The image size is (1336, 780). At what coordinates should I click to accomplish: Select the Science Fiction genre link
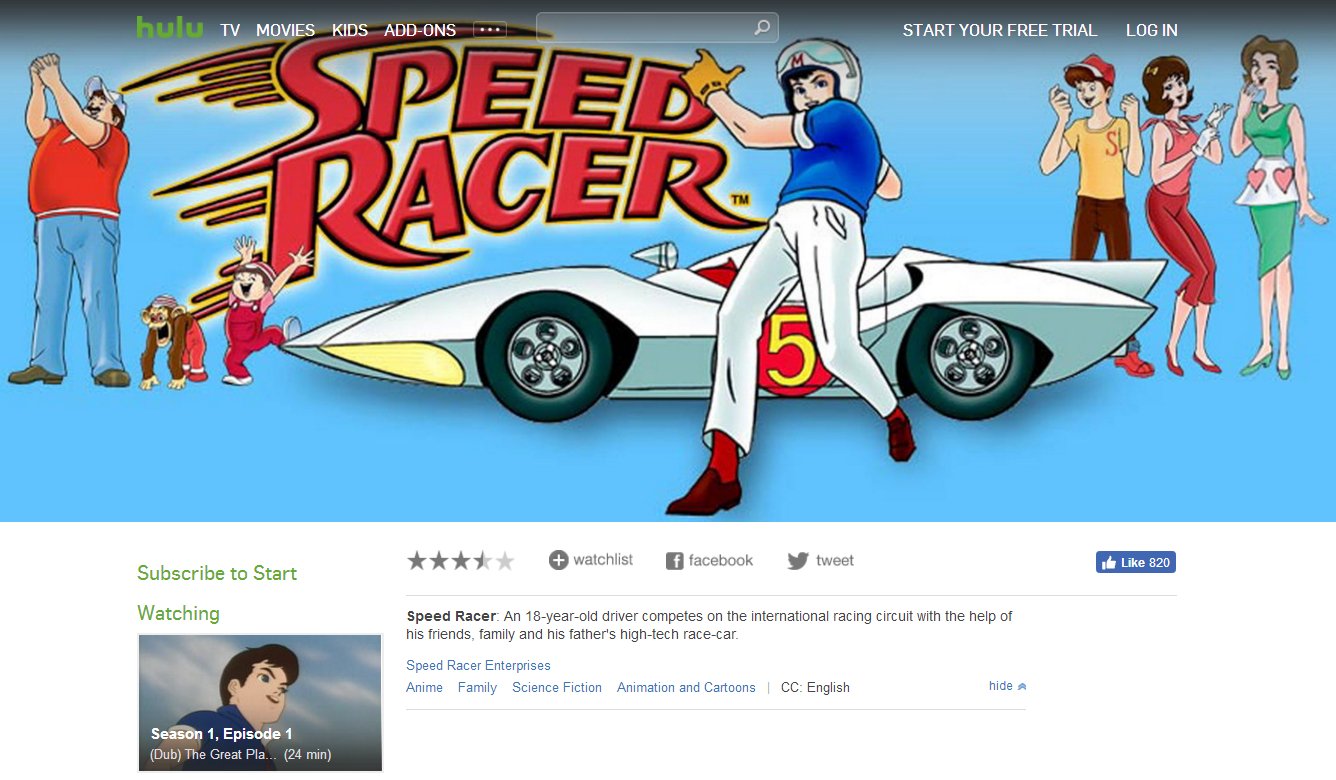pyautogui.click(x=557, y=687)
